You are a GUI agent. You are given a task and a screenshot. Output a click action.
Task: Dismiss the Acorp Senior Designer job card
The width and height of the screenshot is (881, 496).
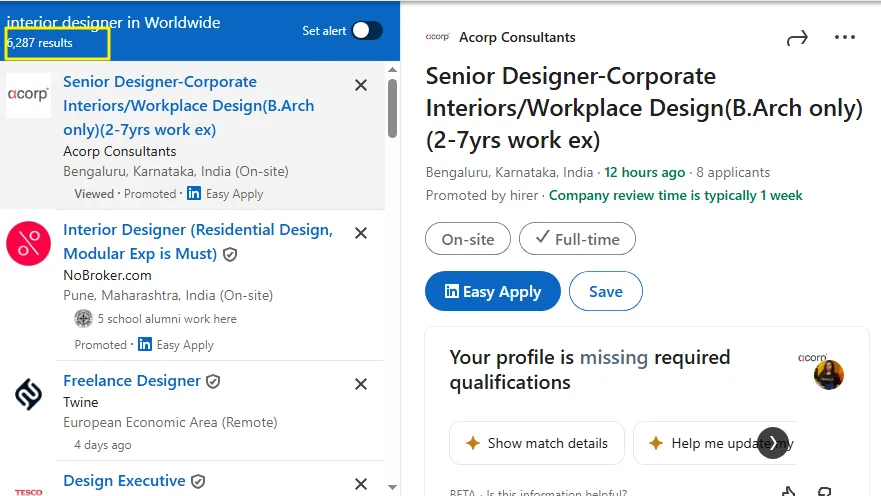[x=361, y=85]
